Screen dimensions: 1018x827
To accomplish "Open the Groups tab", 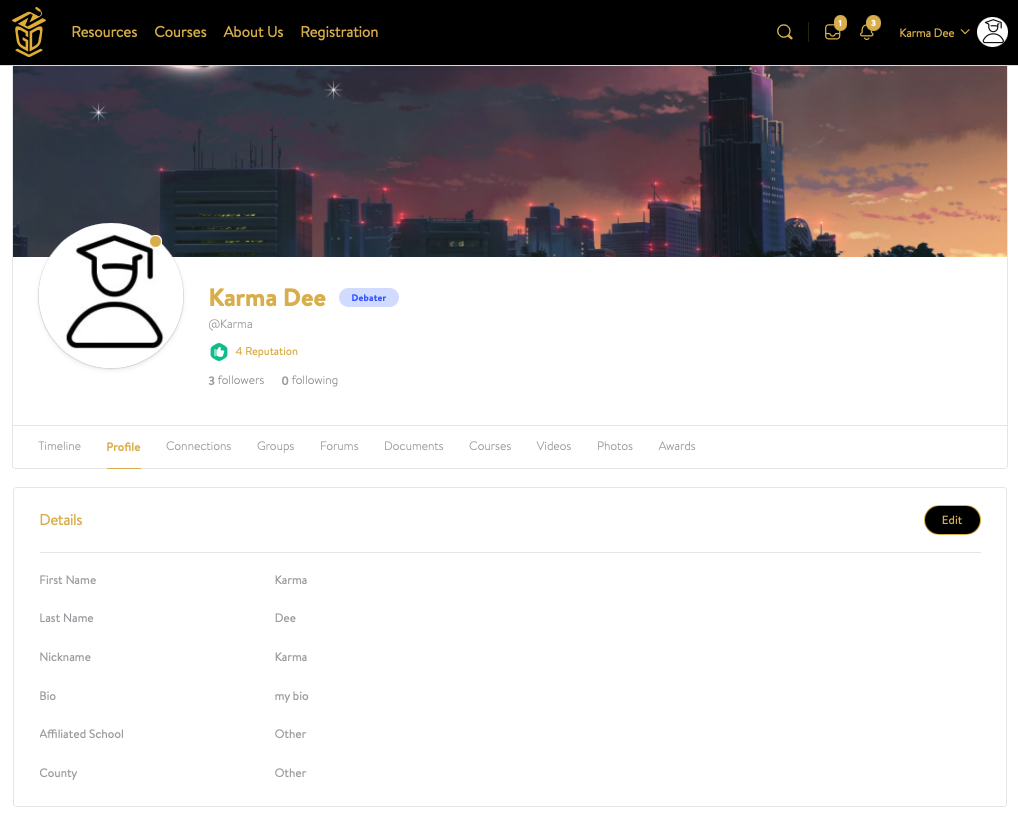I will tap(275, 446).
